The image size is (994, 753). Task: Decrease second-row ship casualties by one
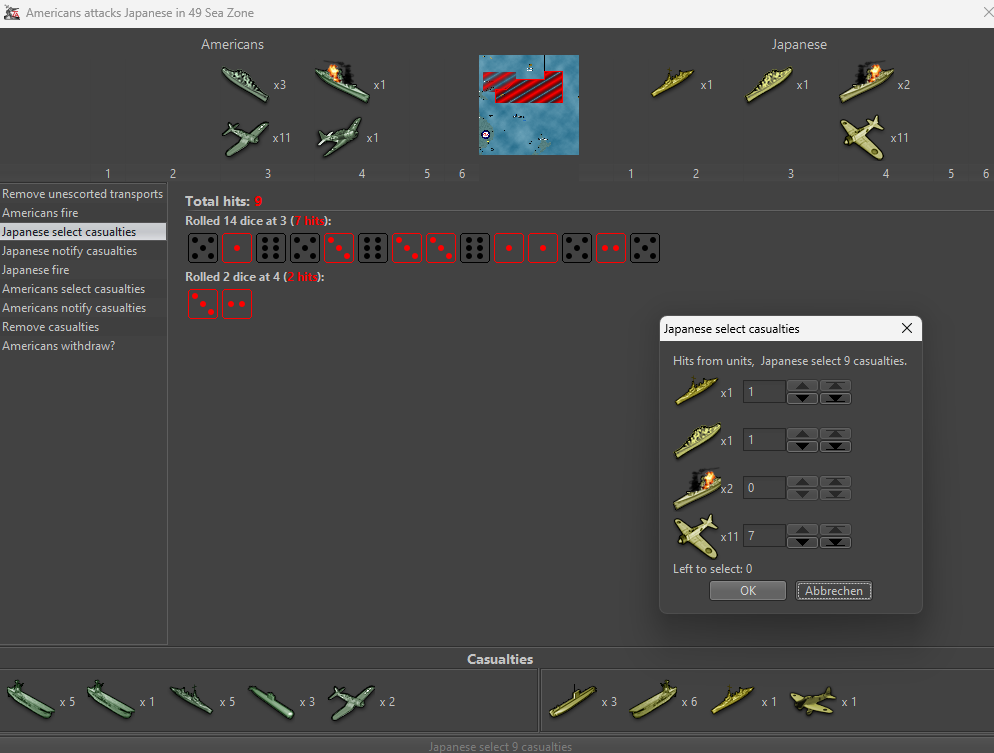[x=802, y=446]
